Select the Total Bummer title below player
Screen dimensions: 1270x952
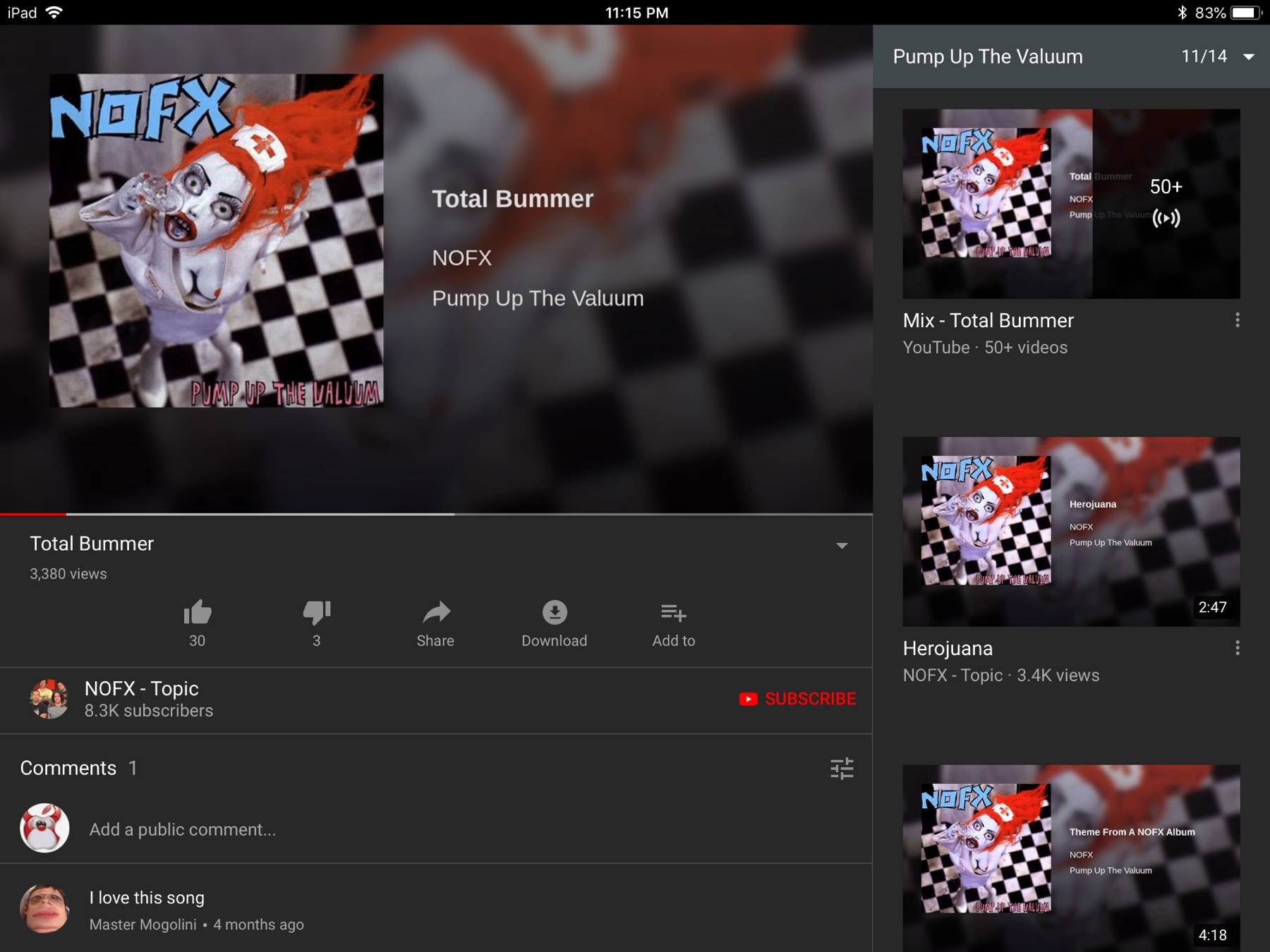point(92,544)
